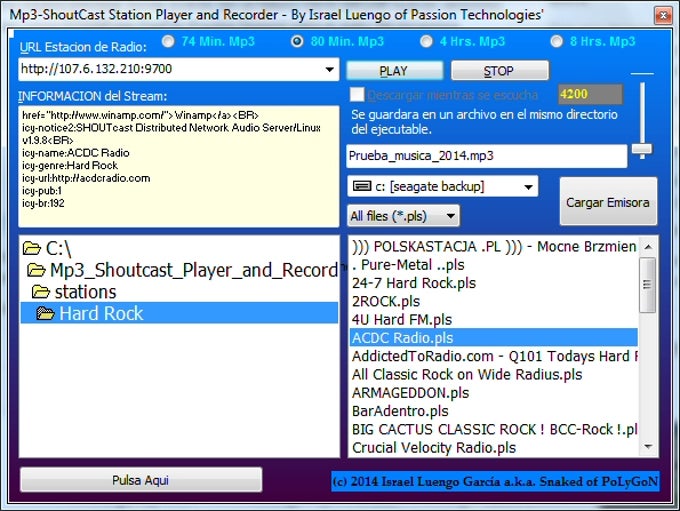
Task: Click the 4200 value field
Action: click(590, 94)
